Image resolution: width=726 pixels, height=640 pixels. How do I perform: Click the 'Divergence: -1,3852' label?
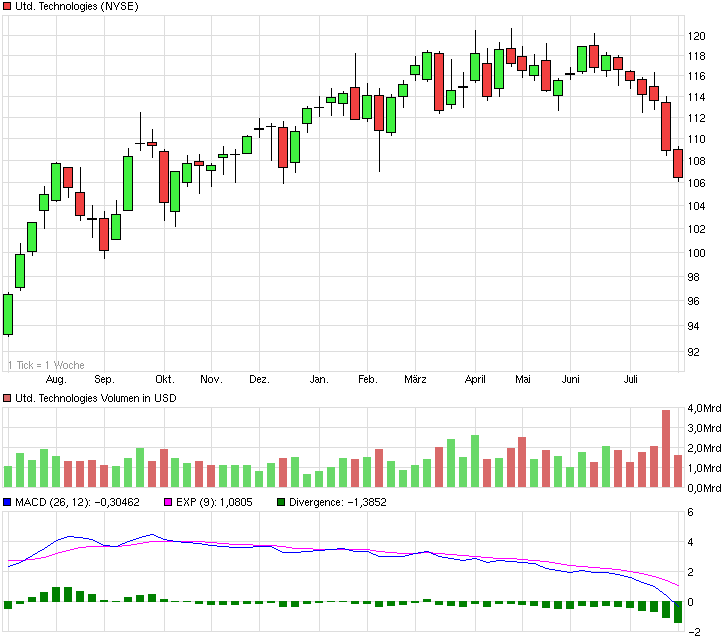(338, 502)
